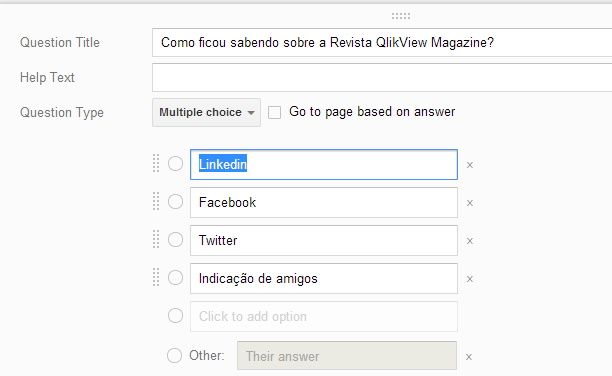This screenshot has width=612, height=376.
Task: Open the Multiple choice question type dropdown
Action: tap(206, 112)
